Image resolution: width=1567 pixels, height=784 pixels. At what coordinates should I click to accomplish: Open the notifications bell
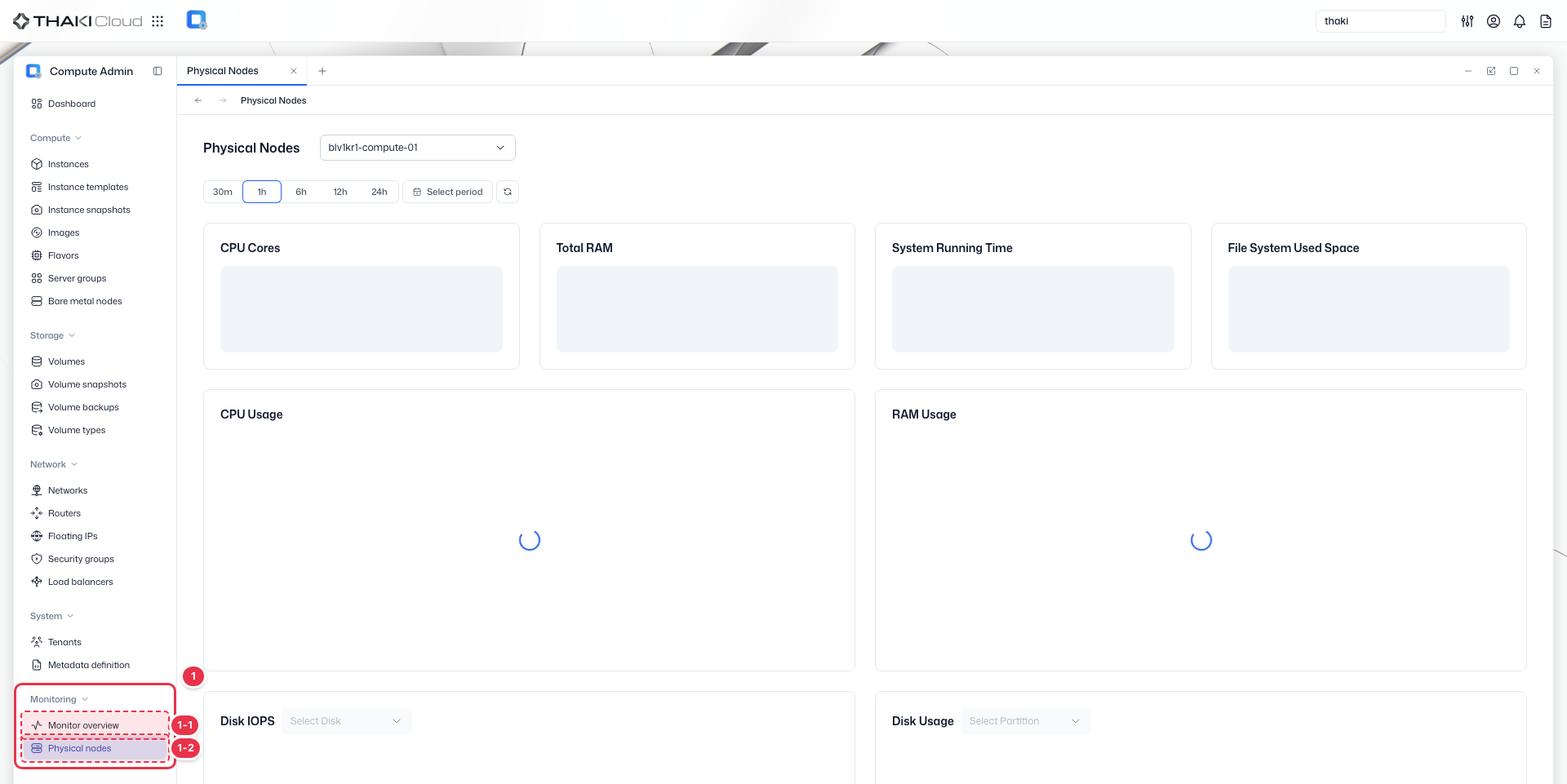click(x=1520, y=21)
